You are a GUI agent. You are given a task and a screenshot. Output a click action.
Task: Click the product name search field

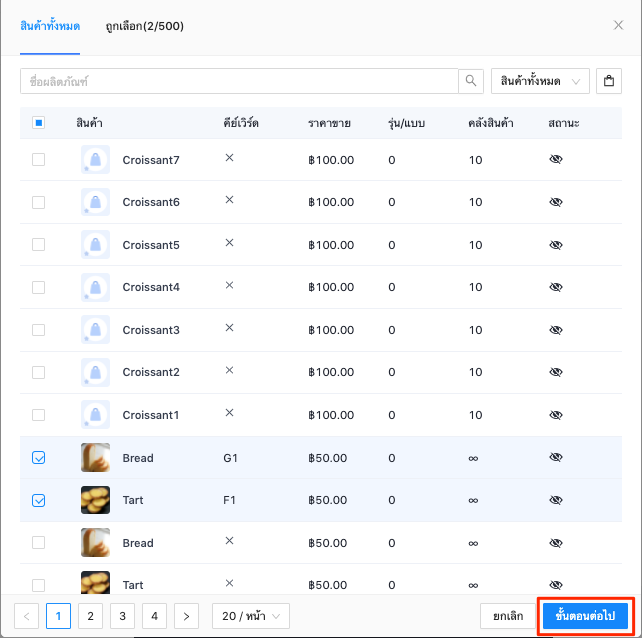(239, 81)
